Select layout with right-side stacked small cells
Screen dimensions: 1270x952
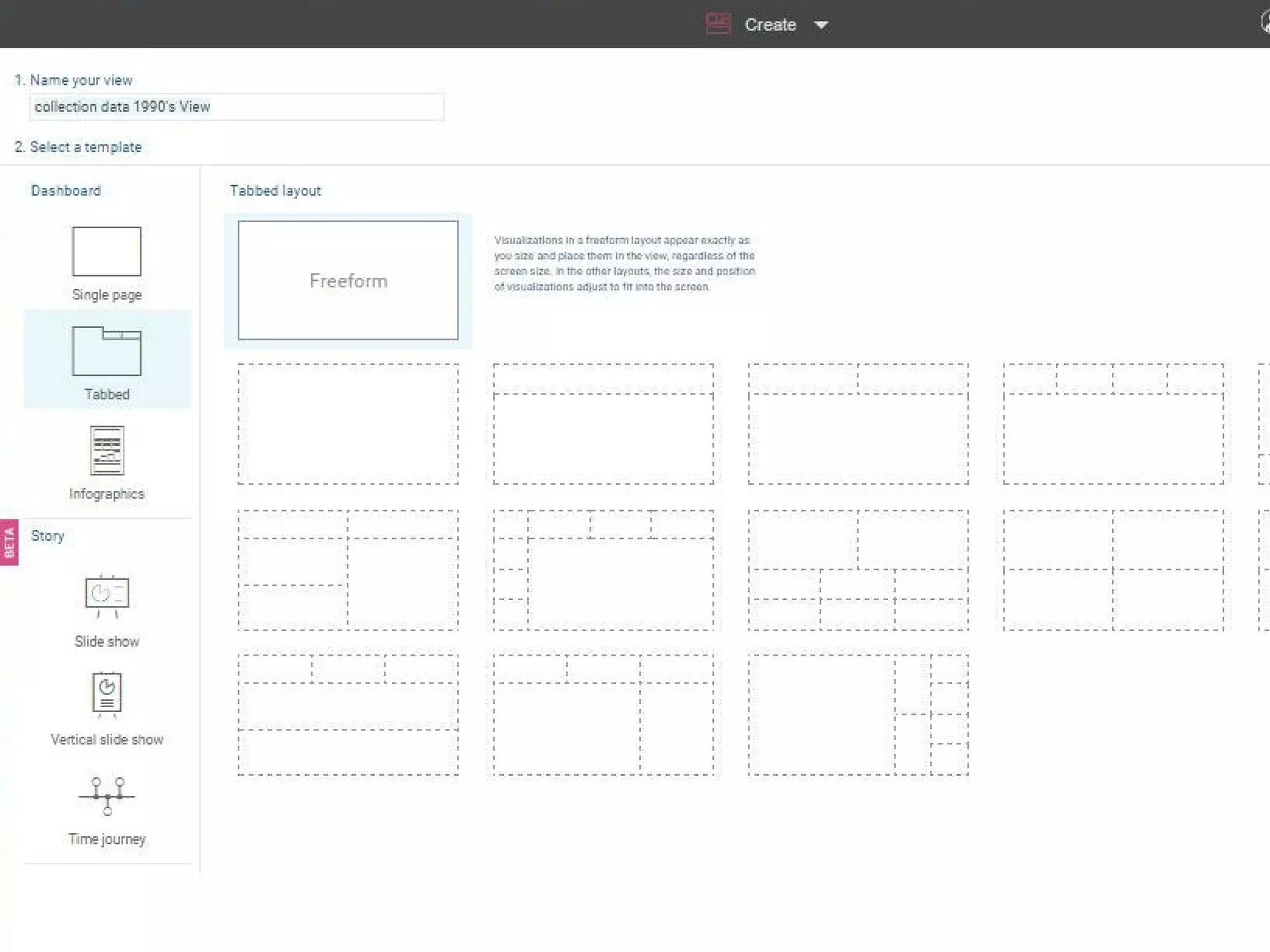click(x=858, y=714)
